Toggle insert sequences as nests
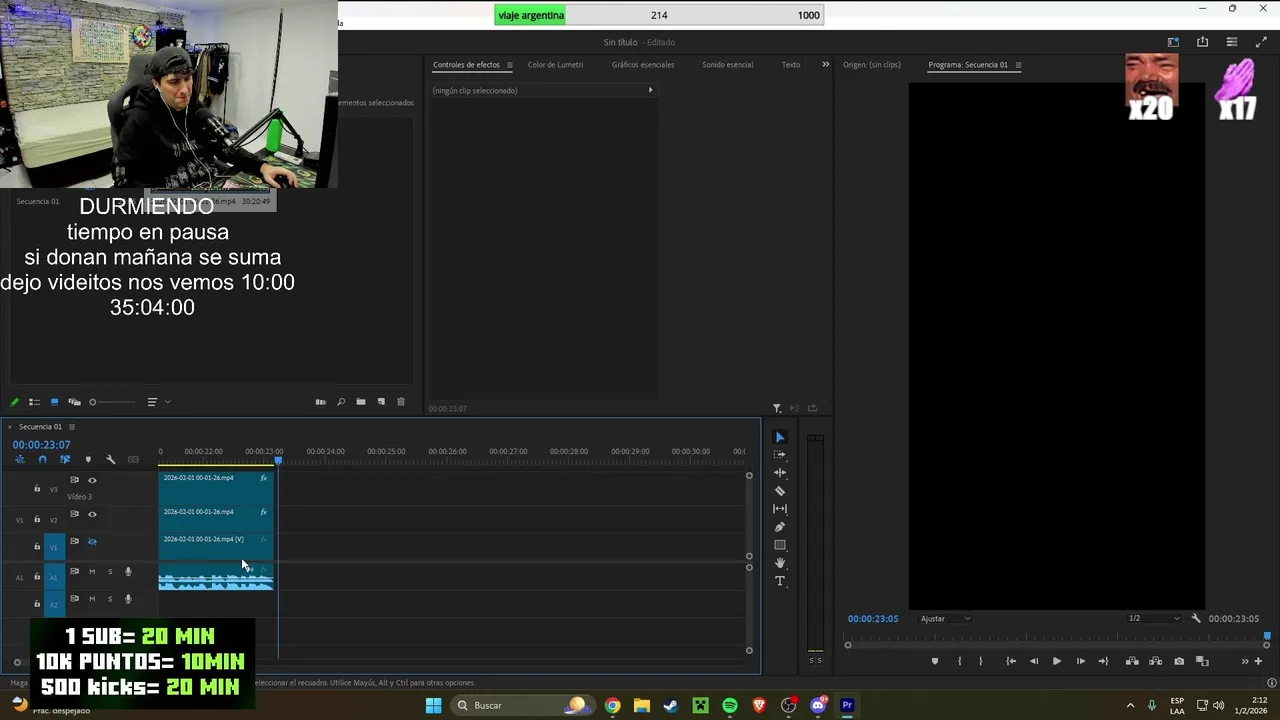Viewport: 1280px width, 720px height. click(x=20, y=459)
